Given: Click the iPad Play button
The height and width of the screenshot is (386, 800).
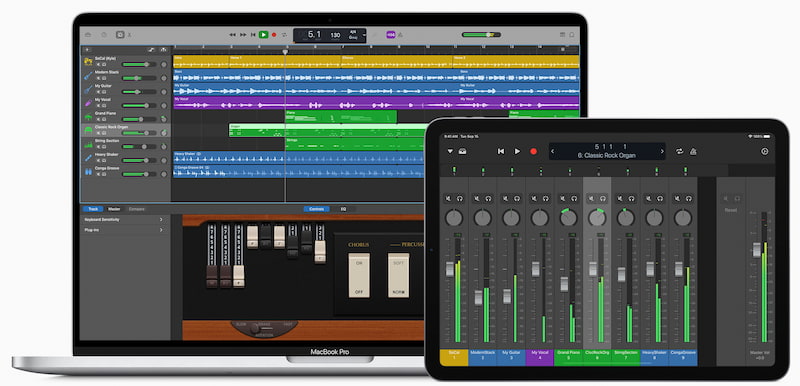Looking at the screenshot, I should 517,151.
